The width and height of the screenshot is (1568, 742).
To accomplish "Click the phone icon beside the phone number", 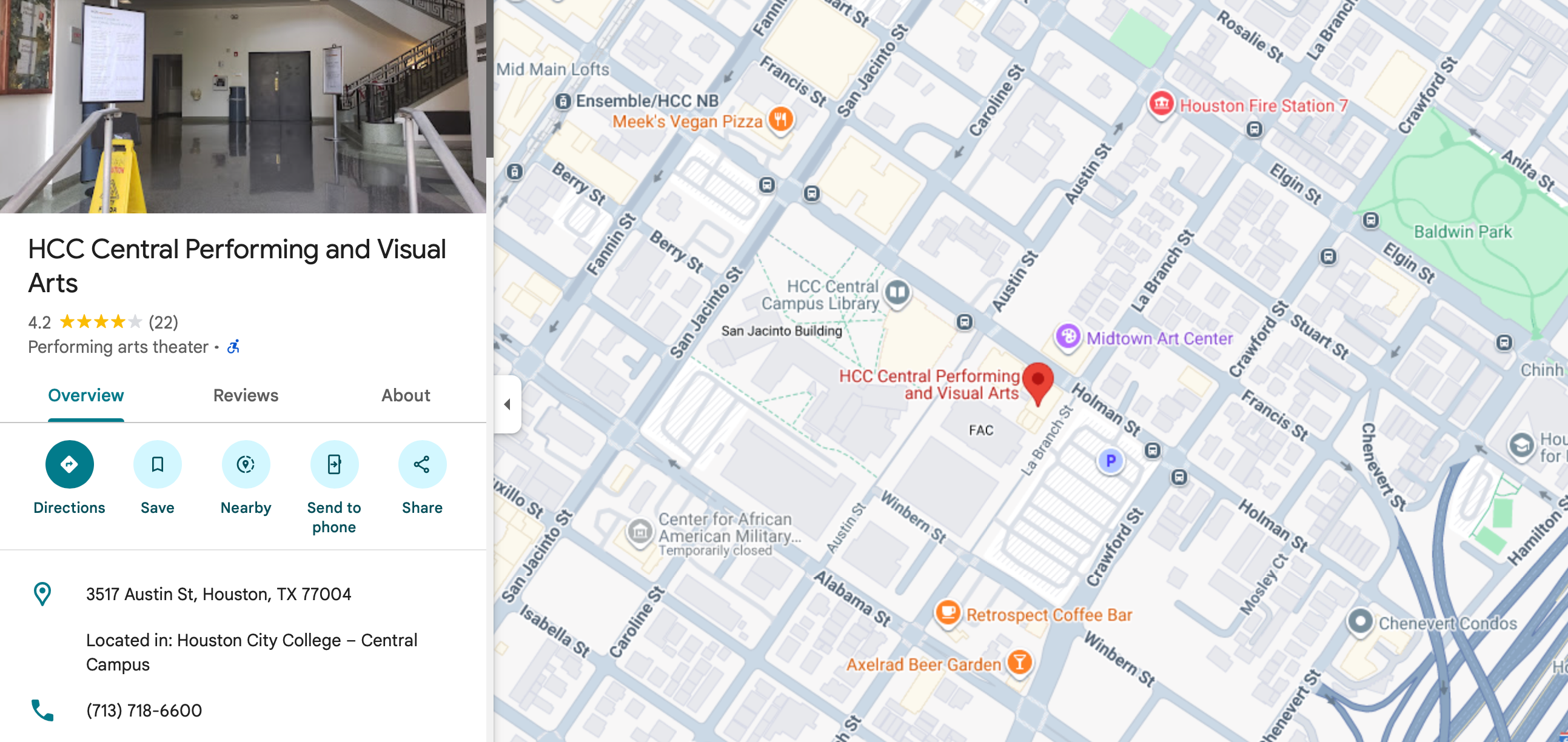I will point(42,710).
